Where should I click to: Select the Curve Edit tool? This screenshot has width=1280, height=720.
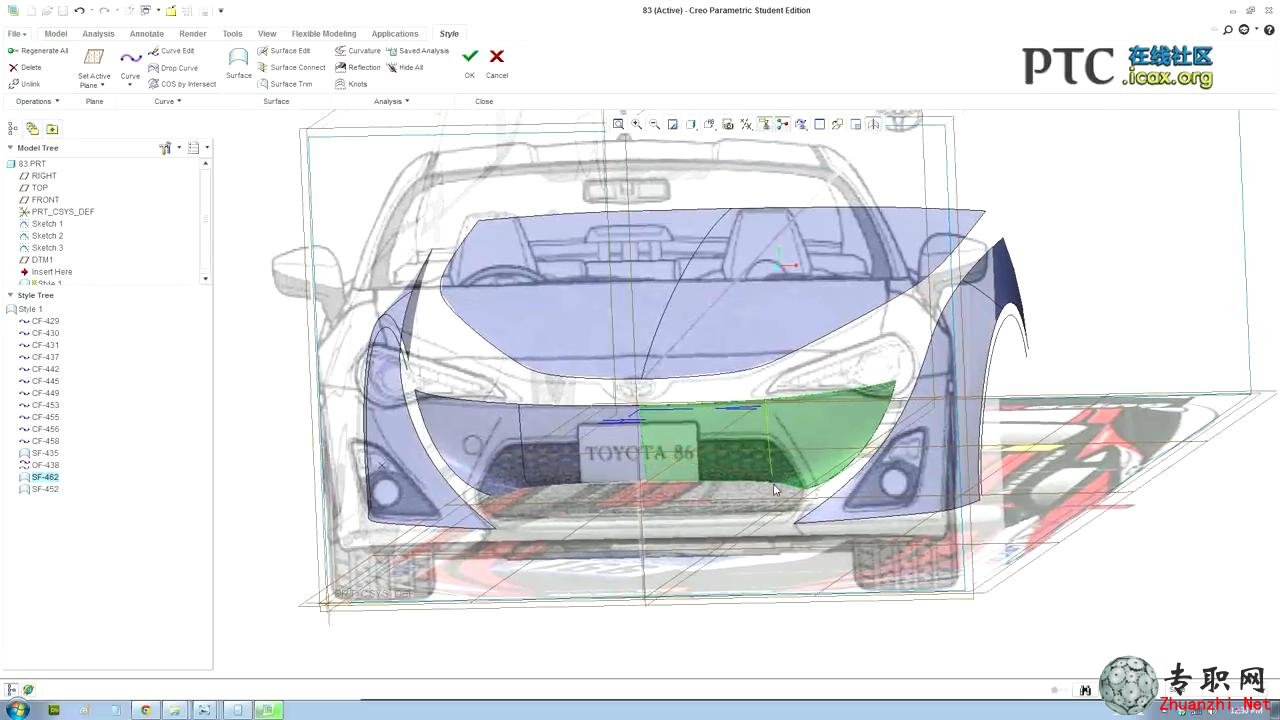coord(171,51)
